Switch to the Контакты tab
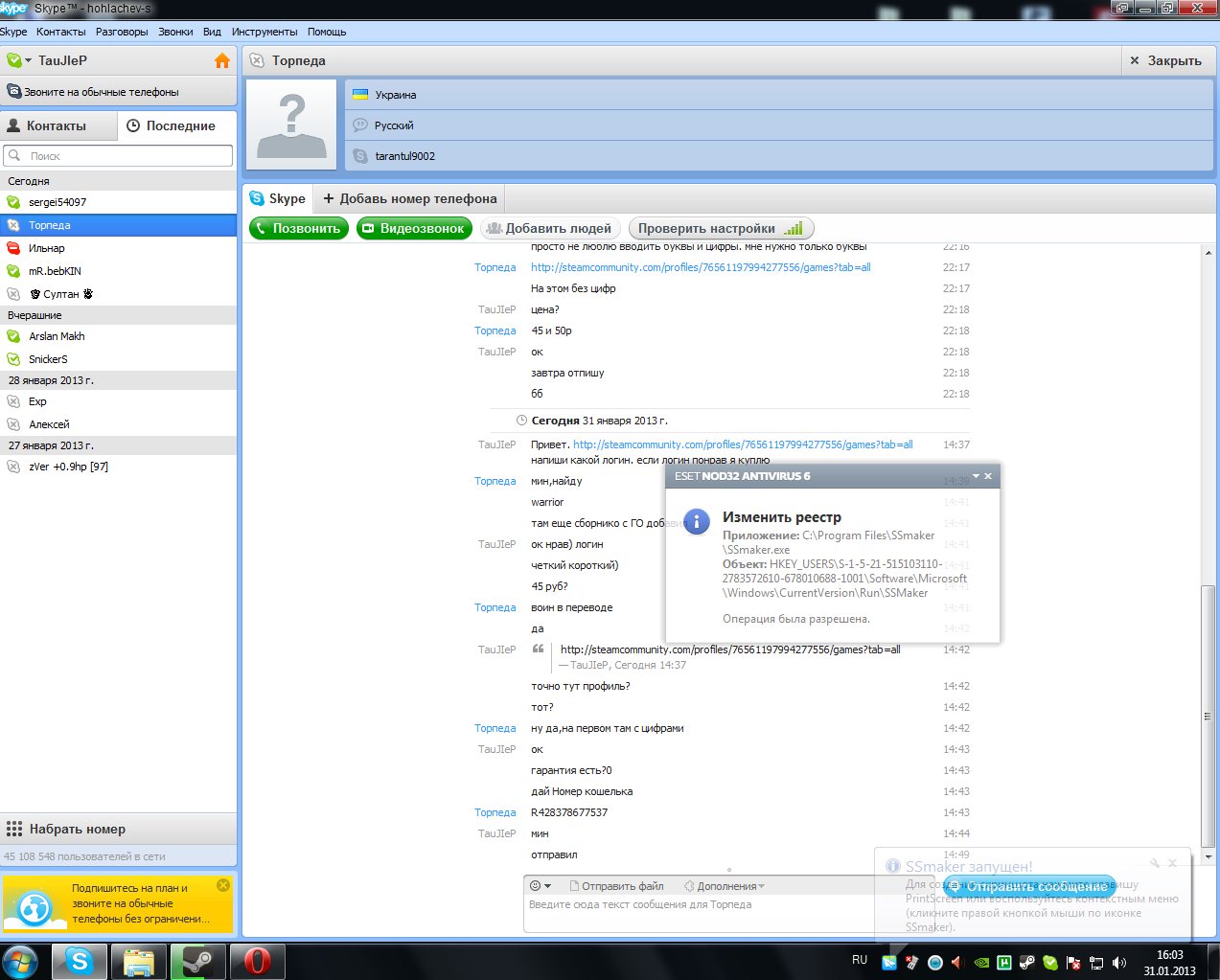Image resolution: width=1220 pixels, height=980 pixels. pos(58,125)
